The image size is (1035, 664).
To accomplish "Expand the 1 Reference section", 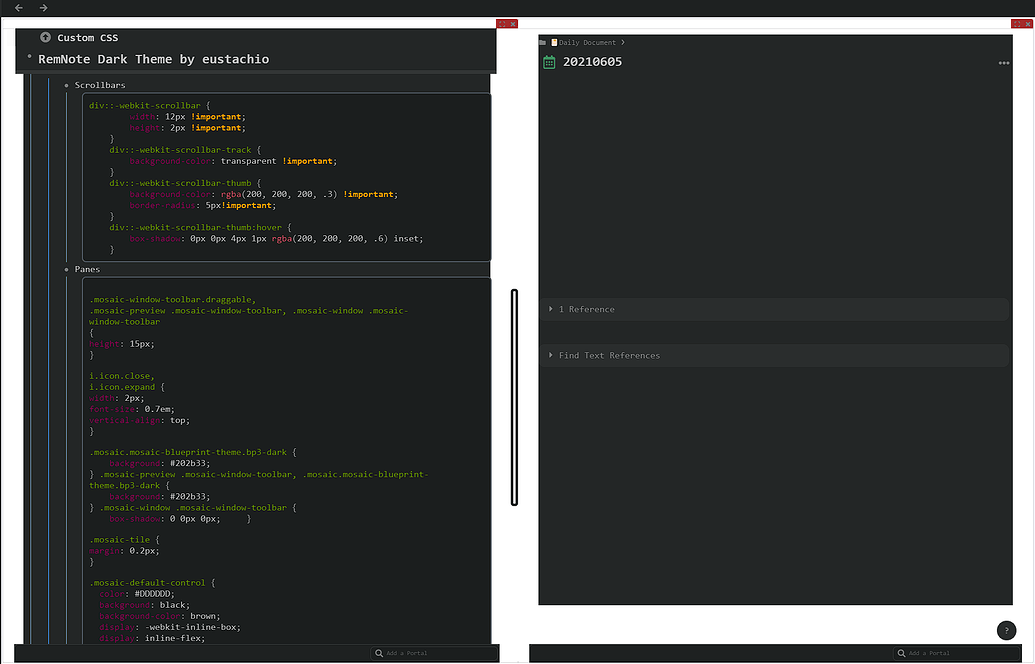I will pos(550,309).
